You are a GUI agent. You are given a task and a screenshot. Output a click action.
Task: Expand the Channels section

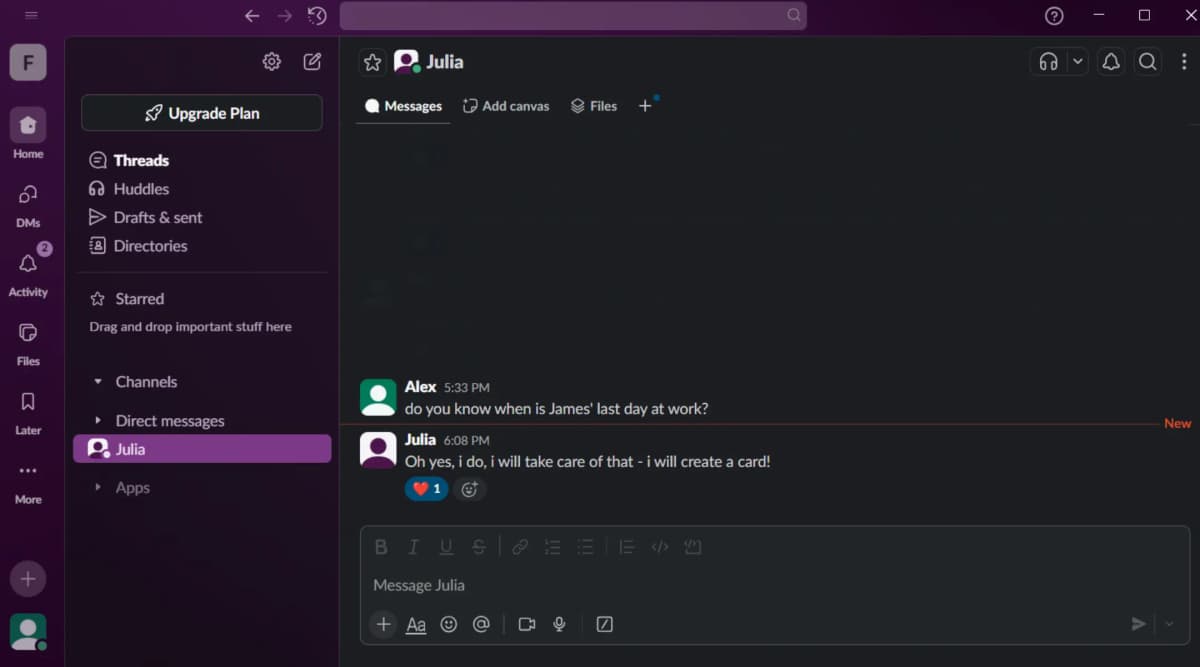pyautogui.click(x=98, y=382)
